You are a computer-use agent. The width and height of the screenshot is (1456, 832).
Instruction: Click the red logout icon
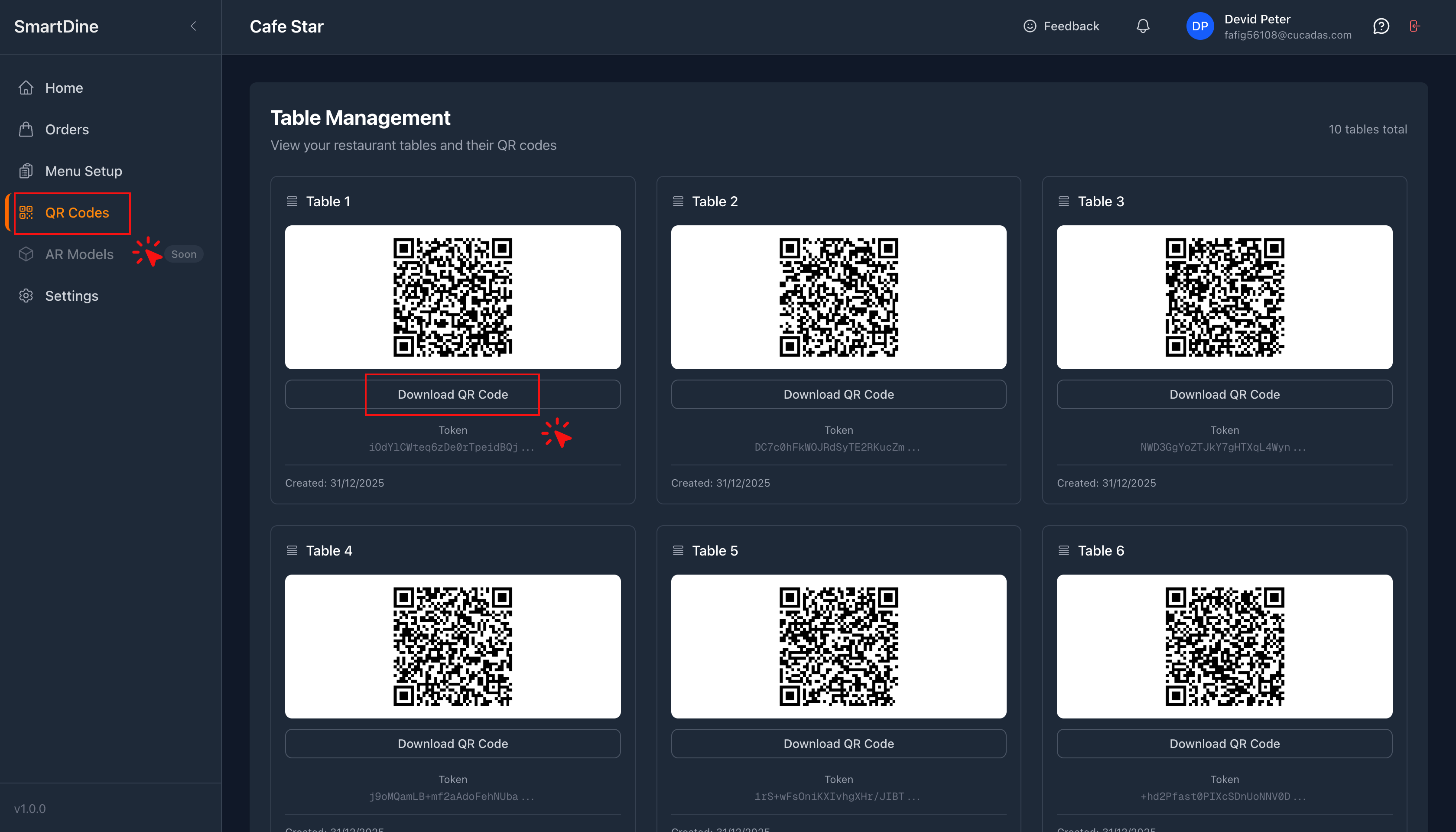click(x=1414, y=26)
